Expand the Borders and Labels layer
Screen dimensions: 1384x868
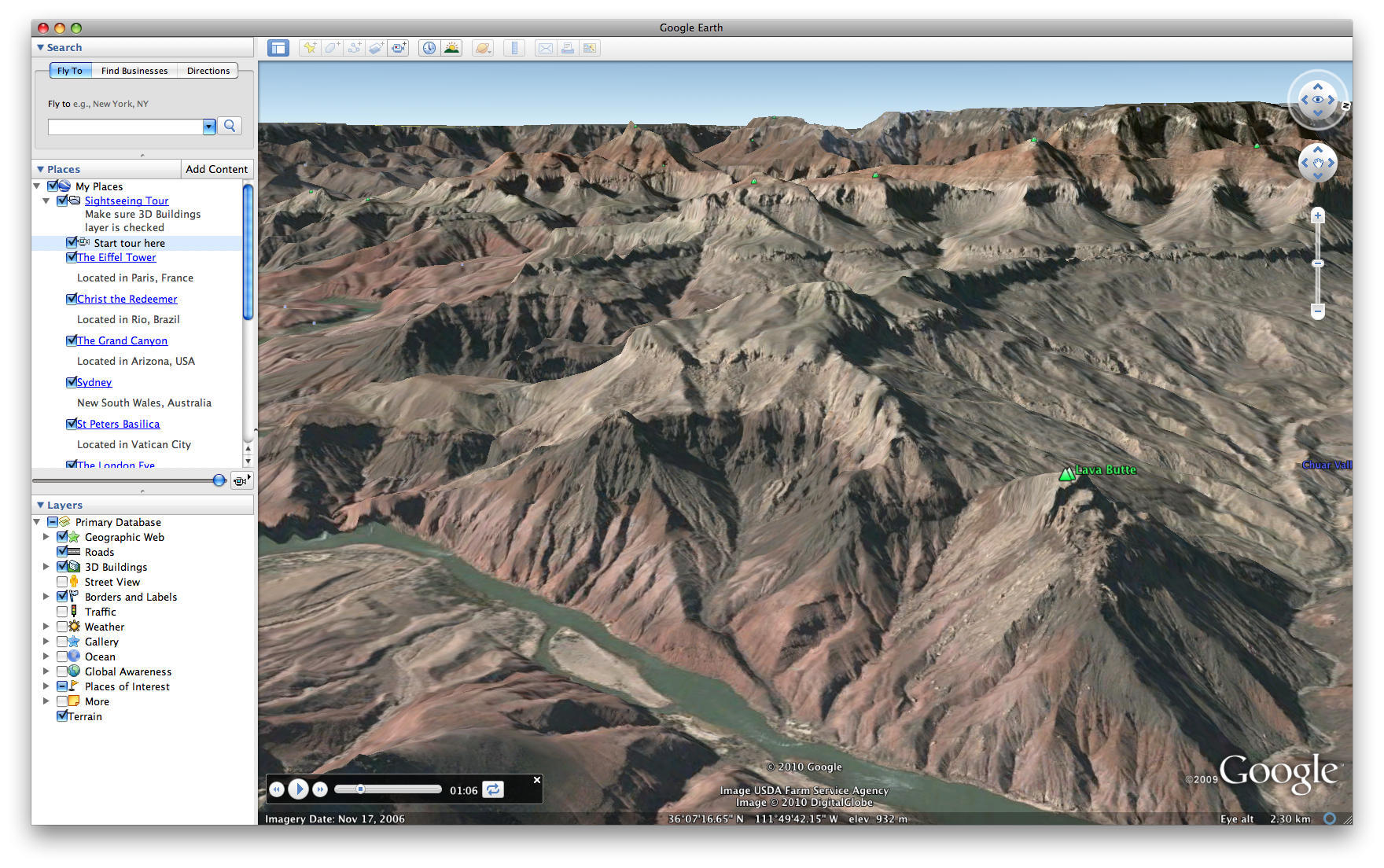pos(46,597)
